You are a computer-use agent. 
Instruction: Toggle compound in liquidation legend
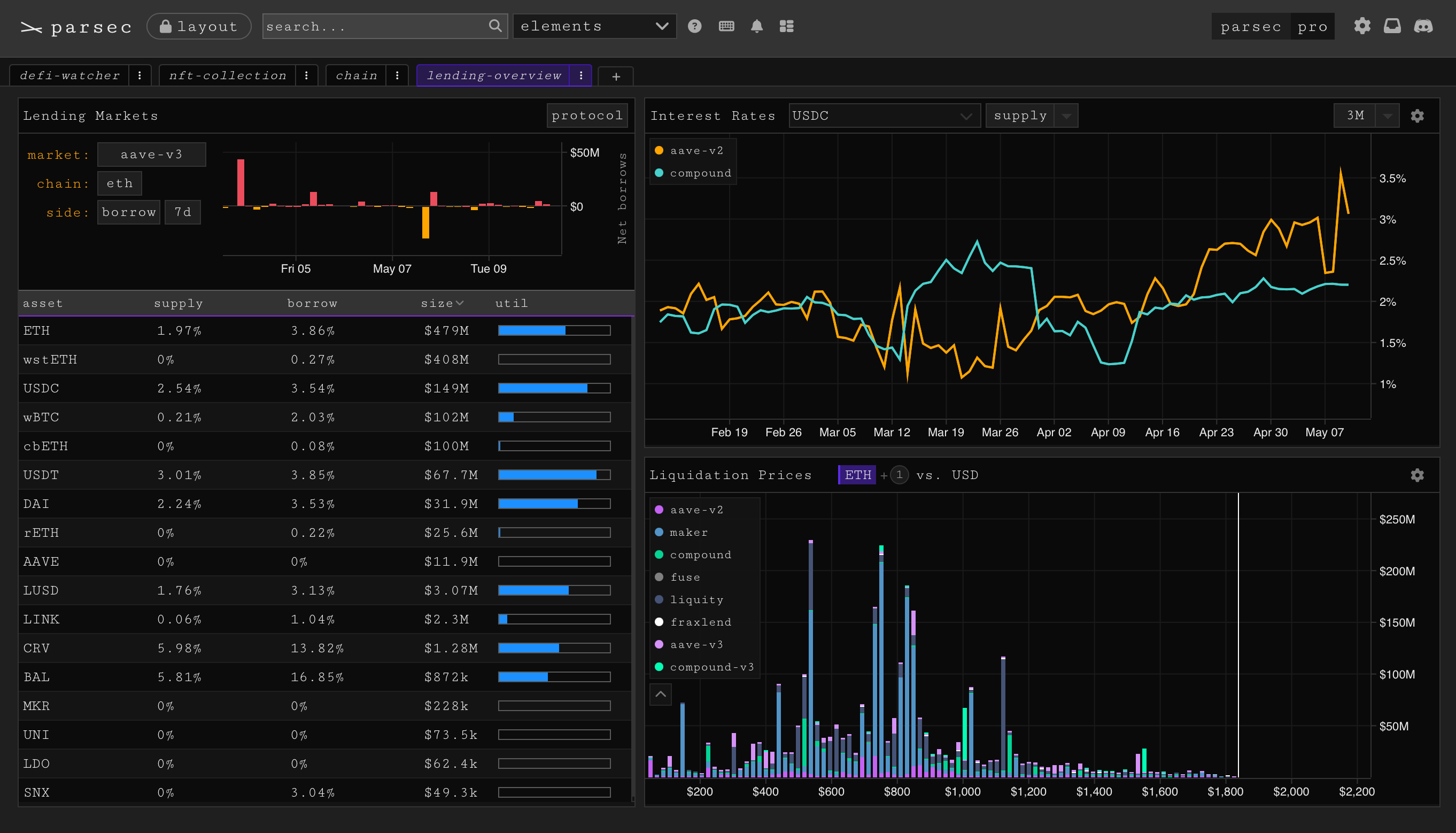[x=693, y=554]
